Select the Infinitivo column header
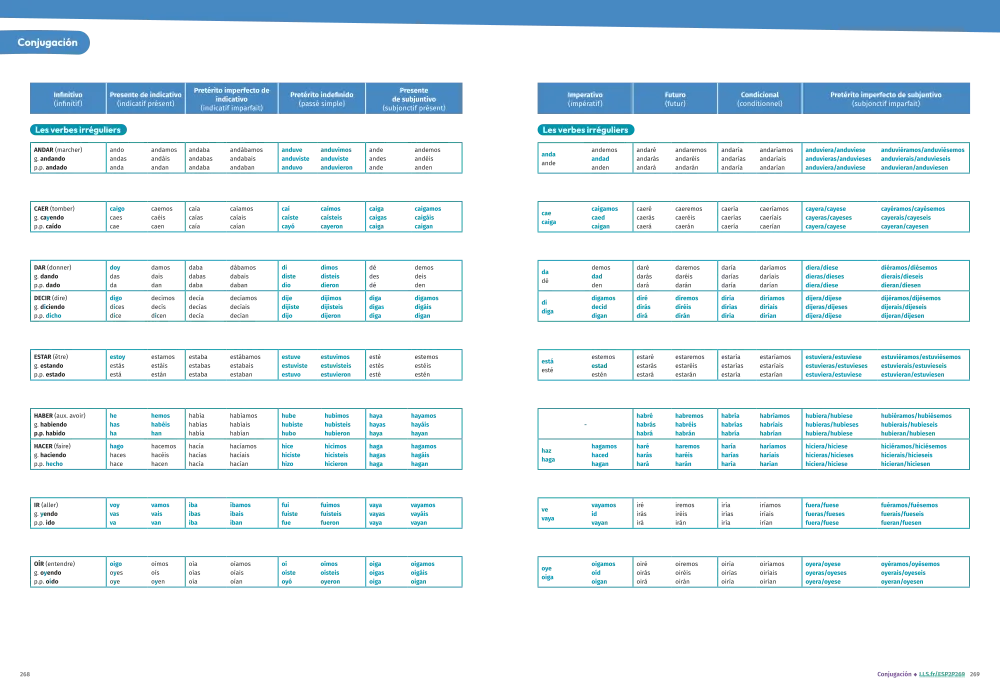Screen dimensions: 1000x695 68,98
